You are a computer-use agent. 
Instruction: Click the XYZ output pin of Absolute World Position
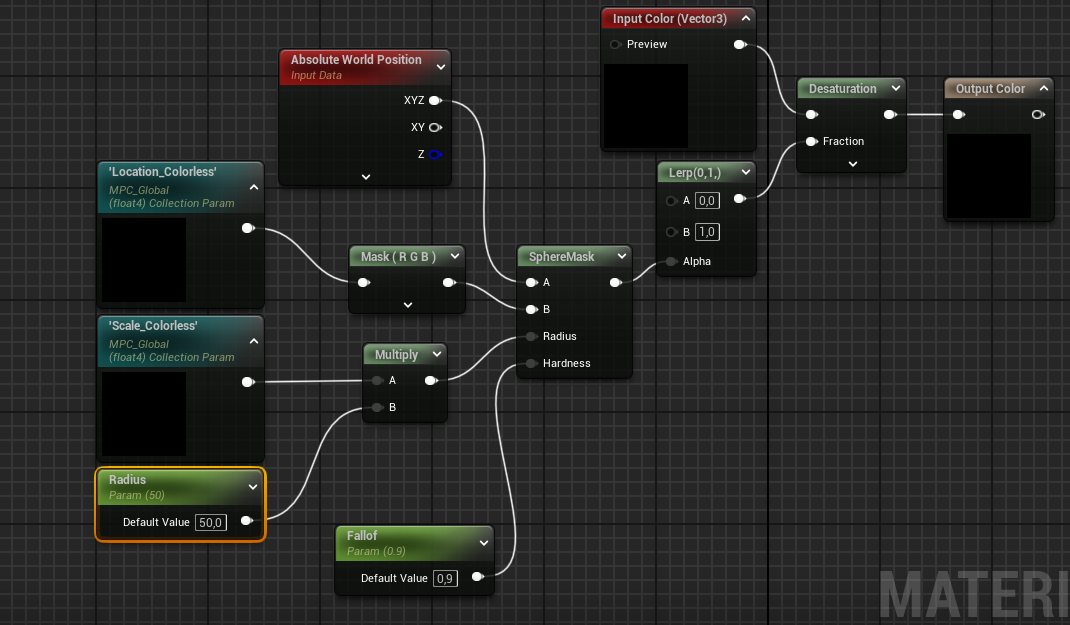coord(435,100)
